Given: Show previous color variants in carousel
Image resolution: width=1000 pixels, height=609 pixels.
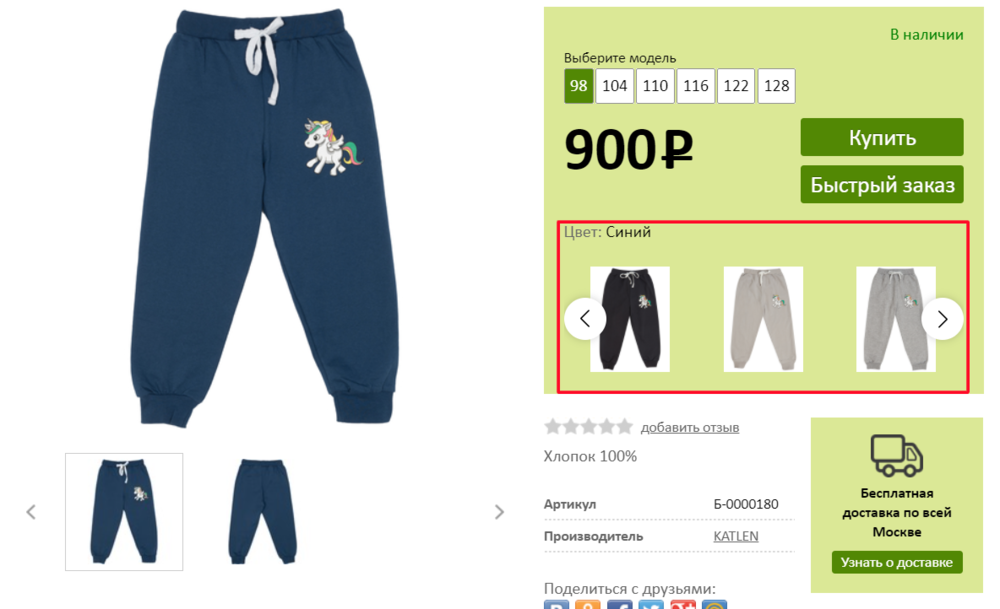Looking at the screenshot, I should click(585, 319).
